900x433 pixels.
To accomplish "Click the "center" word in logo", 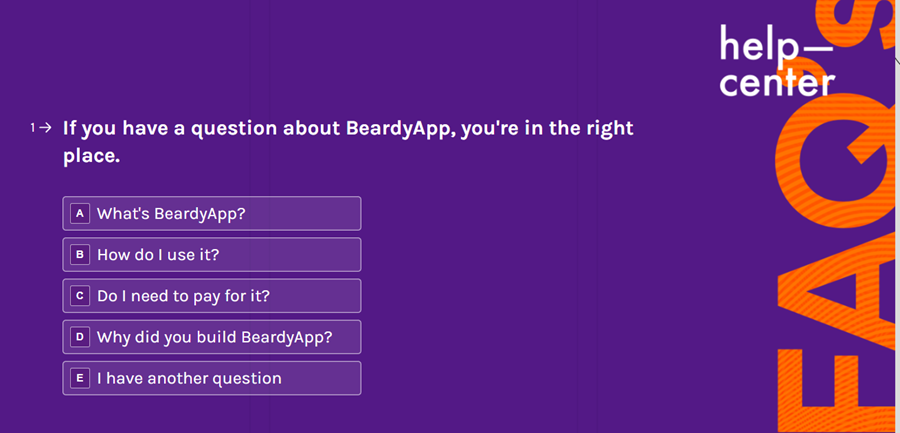I will pyautogui.click(x=776, y=83).
